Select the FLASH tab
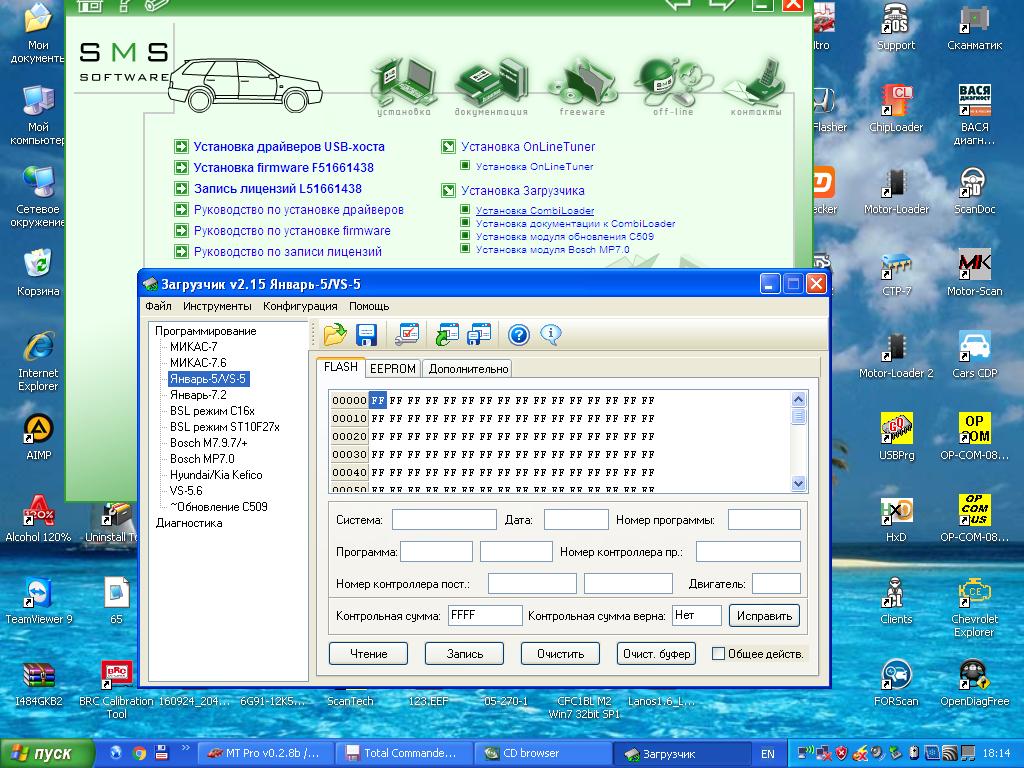The width and height of the screenshot is (1024, 768). (340, 367)
